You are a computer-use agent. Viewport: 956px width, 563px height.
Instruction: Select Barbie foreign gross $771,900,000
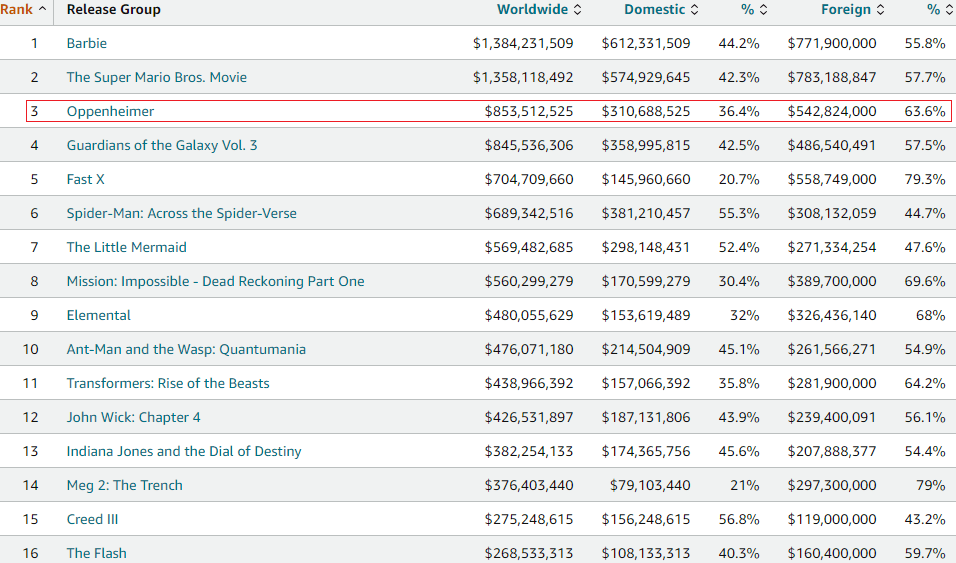tap(832, 43)
